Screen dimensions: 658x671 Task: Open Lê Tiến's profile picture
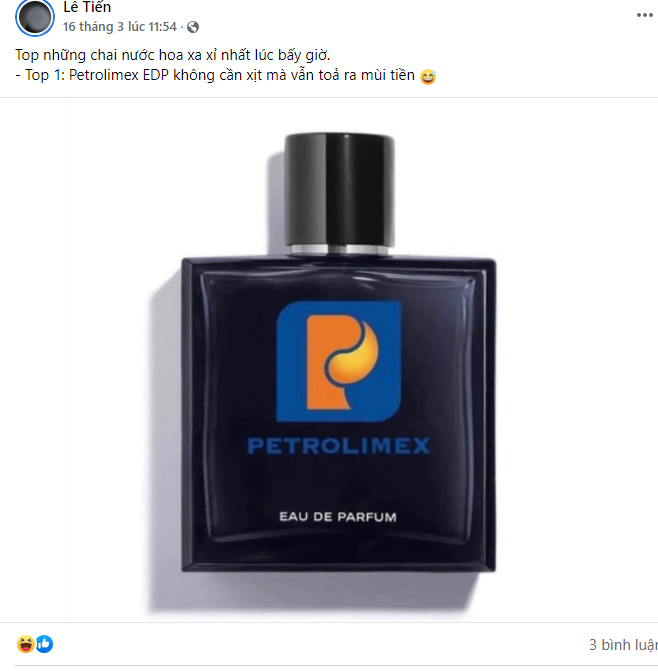pos(35,18)
